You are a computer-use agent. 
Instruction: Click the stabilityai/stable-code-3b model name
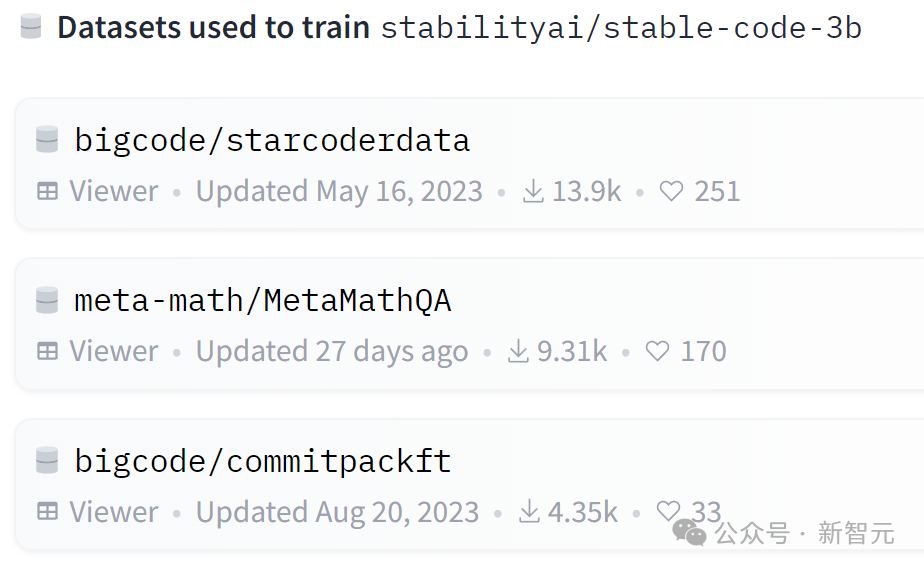point(621,27)
